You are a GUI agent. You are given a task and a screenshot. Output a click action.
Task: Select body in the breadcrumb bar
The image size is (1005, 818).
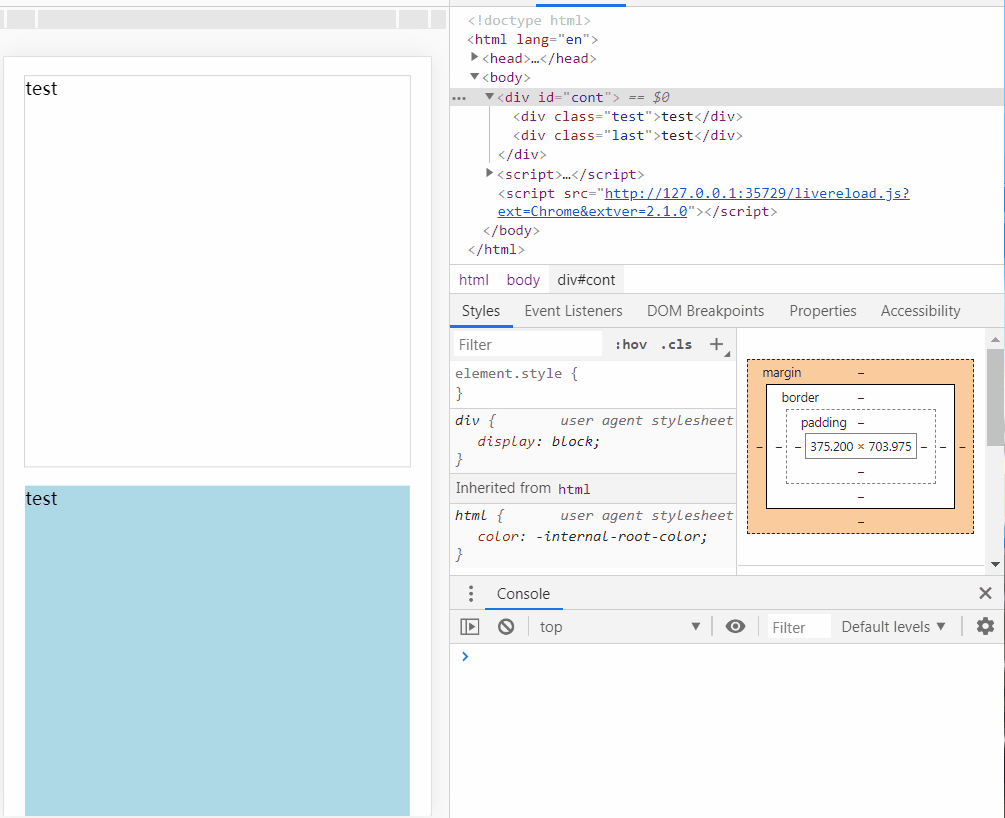523,280
